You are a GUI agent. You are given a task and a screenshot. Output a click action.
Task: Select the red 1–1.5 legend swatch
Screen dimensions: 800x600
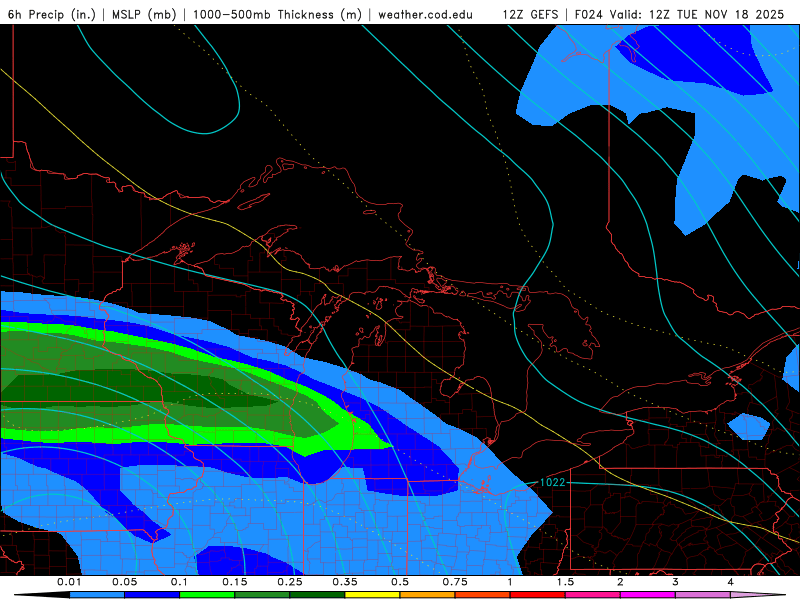[538, 595]
